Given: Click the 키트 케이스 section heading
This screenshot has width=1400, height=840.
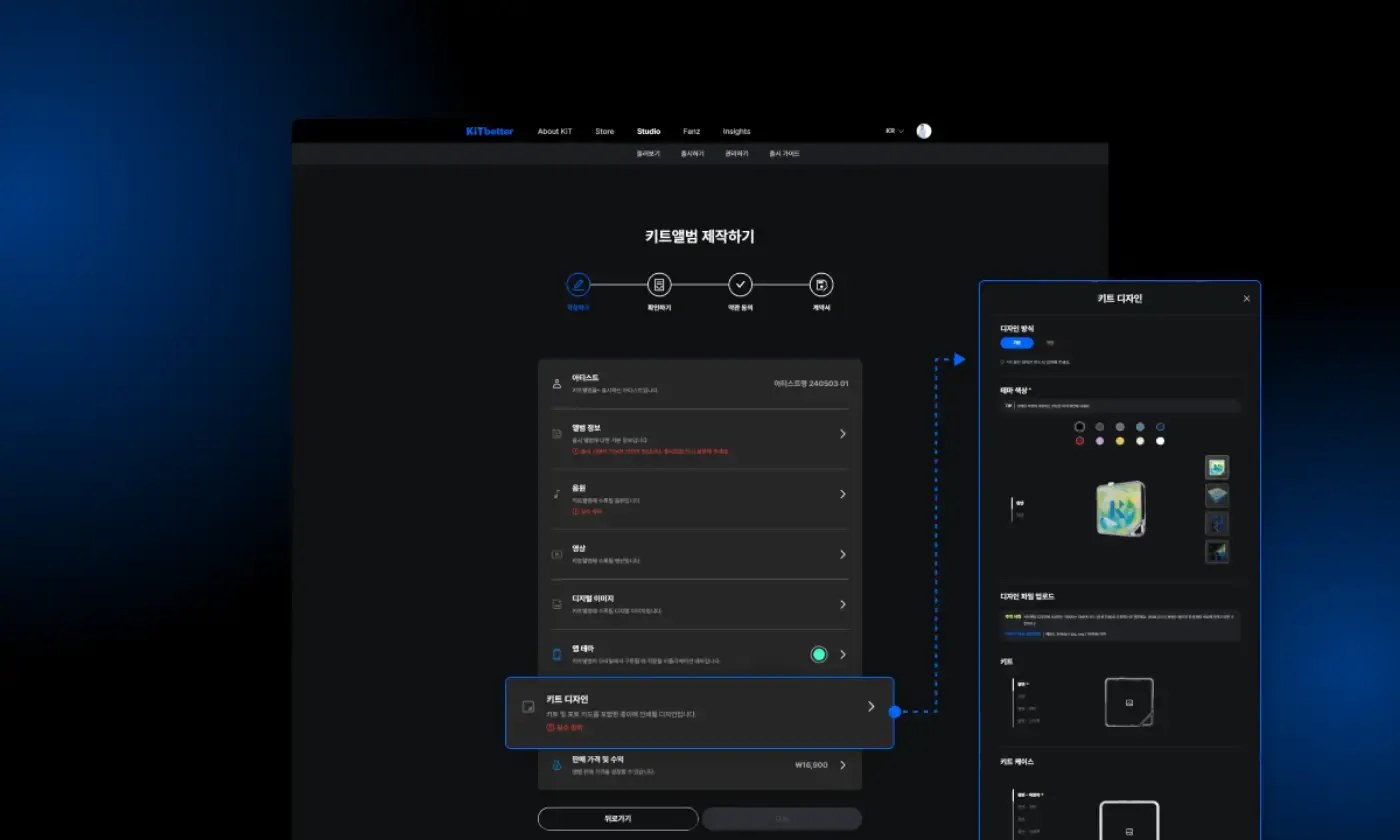Looking at the screenshot, I should click(1017, 762).
